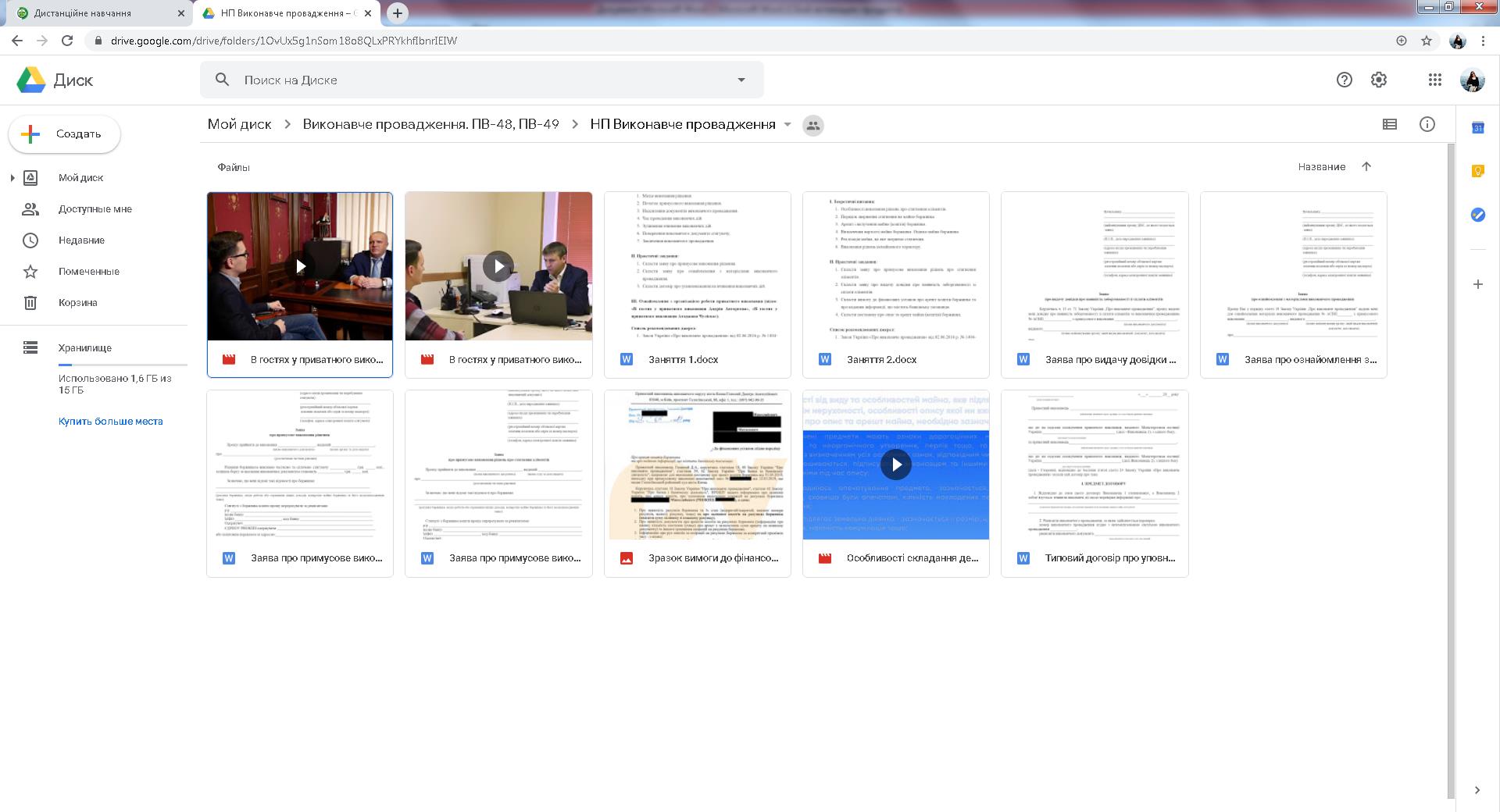Viewport: 1500px width, 812px height.
Task: Click the vertical scrollbar of file area
Action: click(1451, 471)
